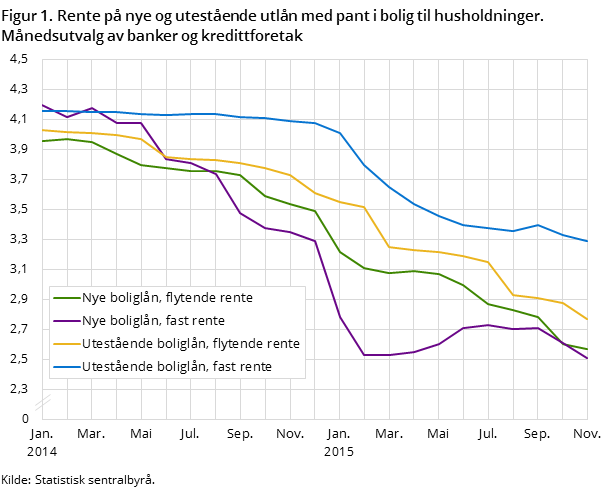609x488 pixels.
Task: Click the green line's left starting point
Action: 42,141
